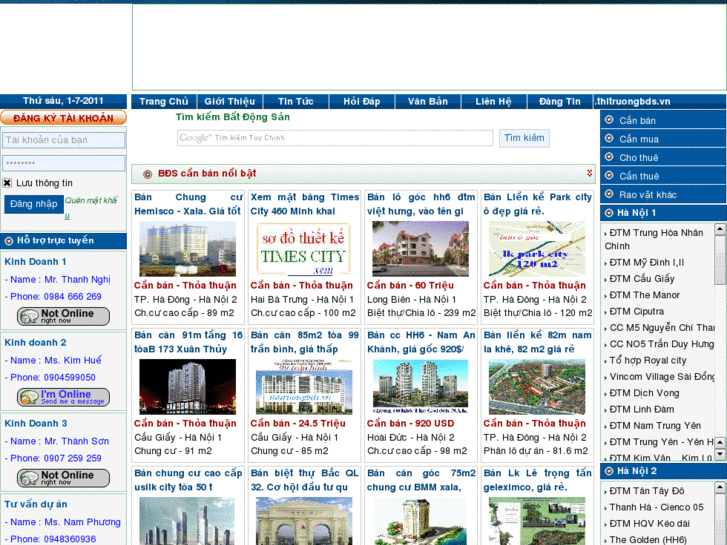Open the Golden An Khánh towers thumbnail
This screenshot has height=545, width=727.
point(420,386)
